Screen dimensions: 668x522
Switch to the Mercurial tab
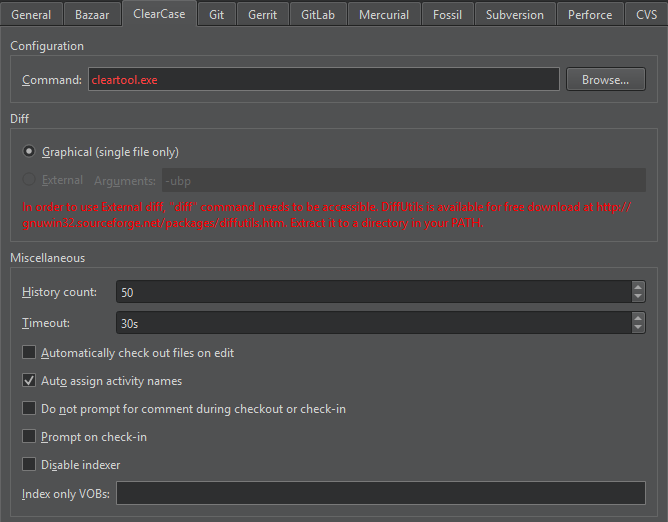tap(383, 15)
